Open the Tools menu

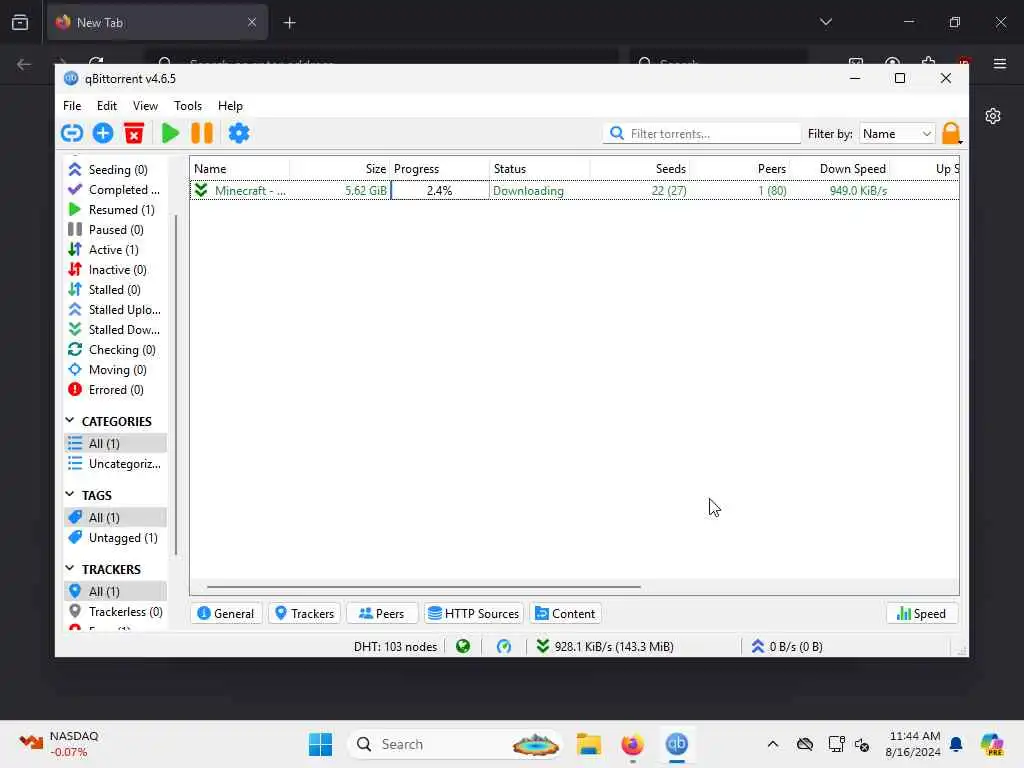pyautogui.click(x=187, y=106)
